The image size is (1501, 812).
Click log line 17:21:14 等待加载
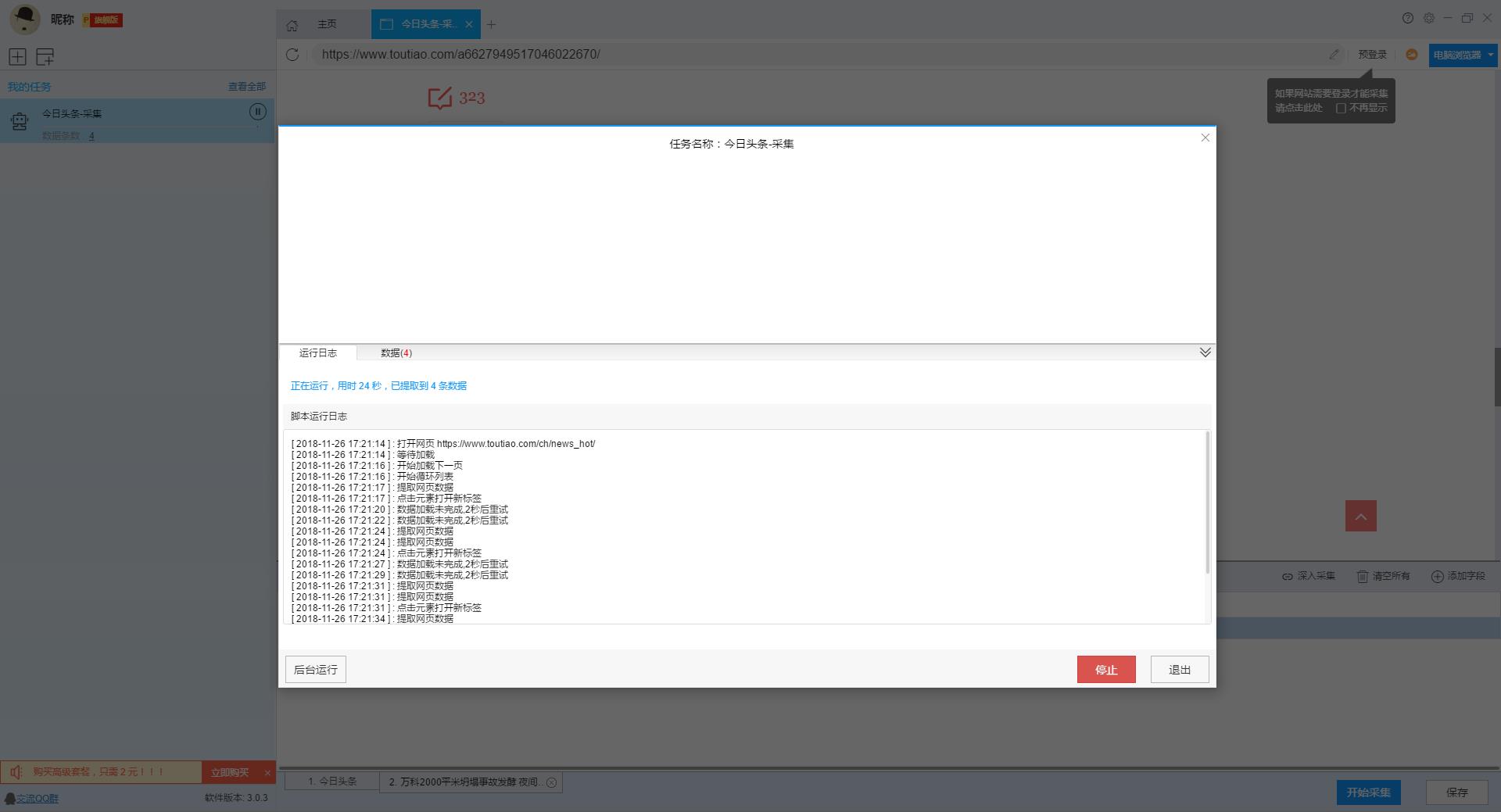click(x=363, y=455)
